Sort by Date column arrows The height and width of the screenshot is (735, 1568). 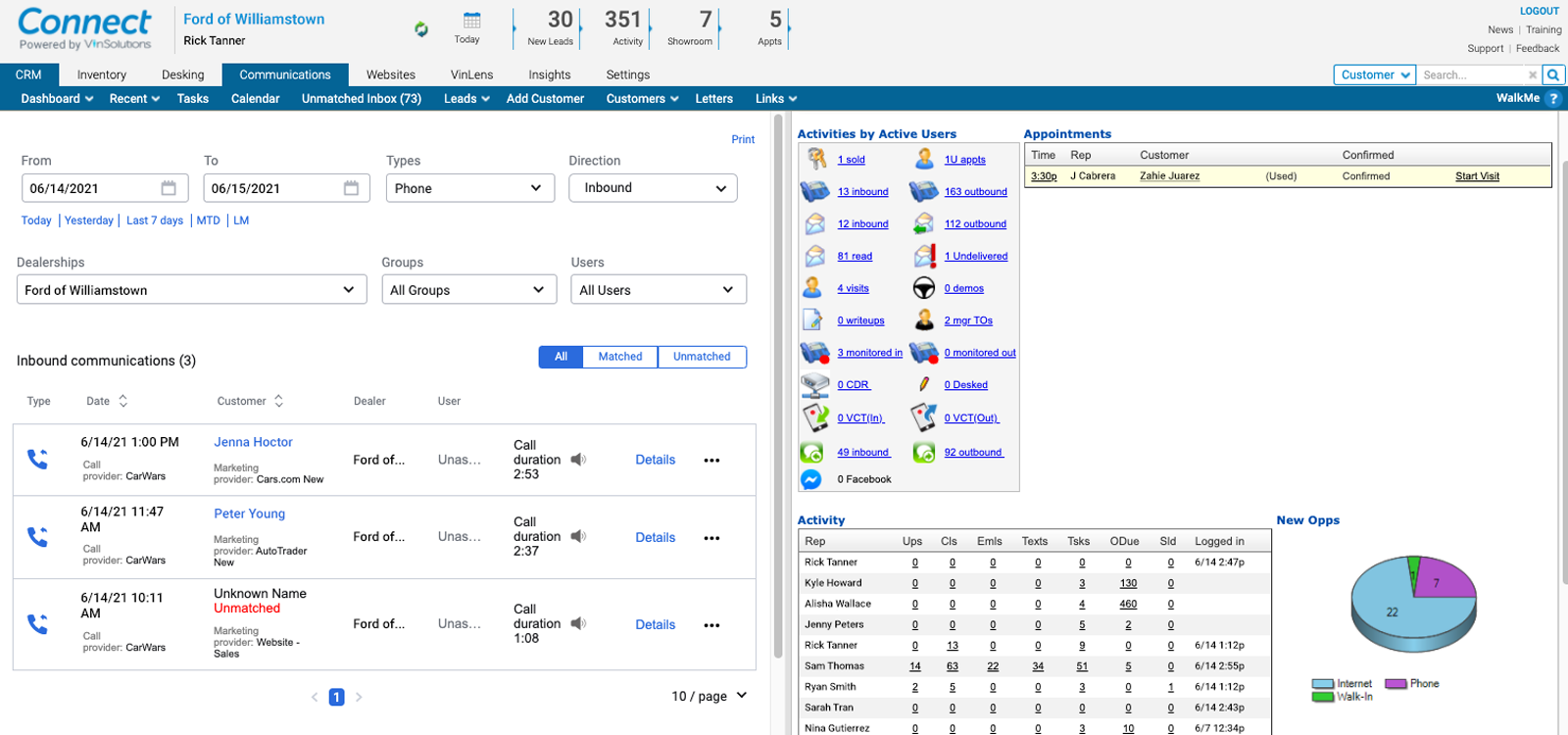[123, 401]
